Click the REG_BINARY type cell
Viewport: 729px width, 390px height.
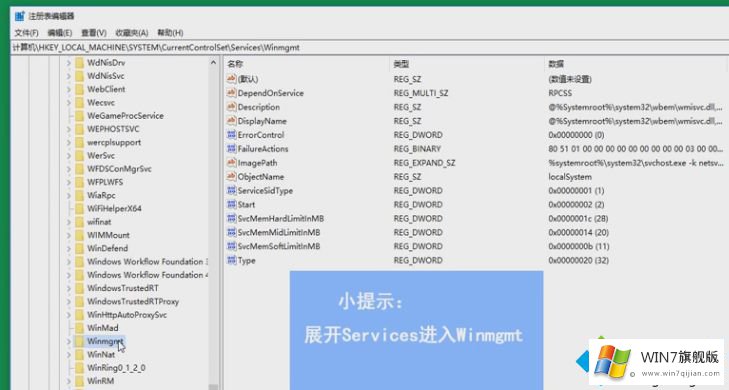417,149
